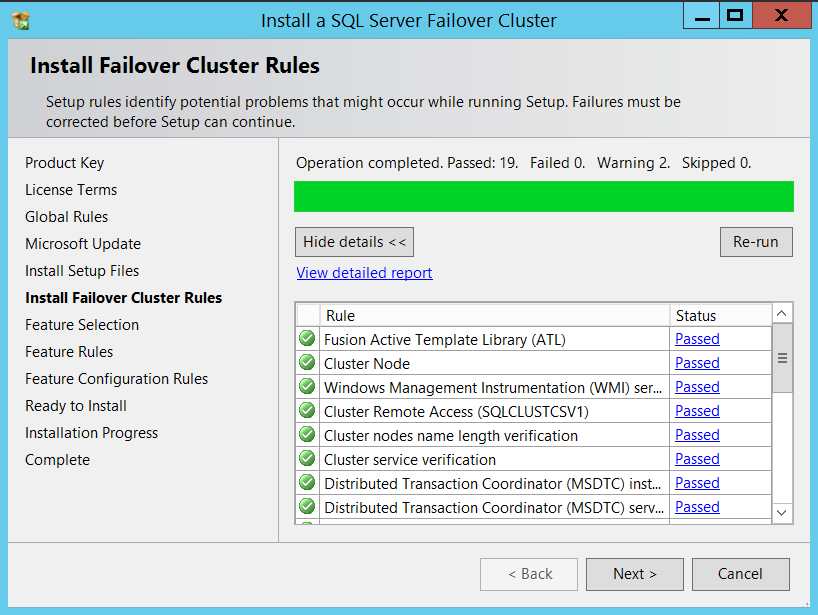Click the green completed progress bar
Screen dimensions: 818x615
point(544,197)
